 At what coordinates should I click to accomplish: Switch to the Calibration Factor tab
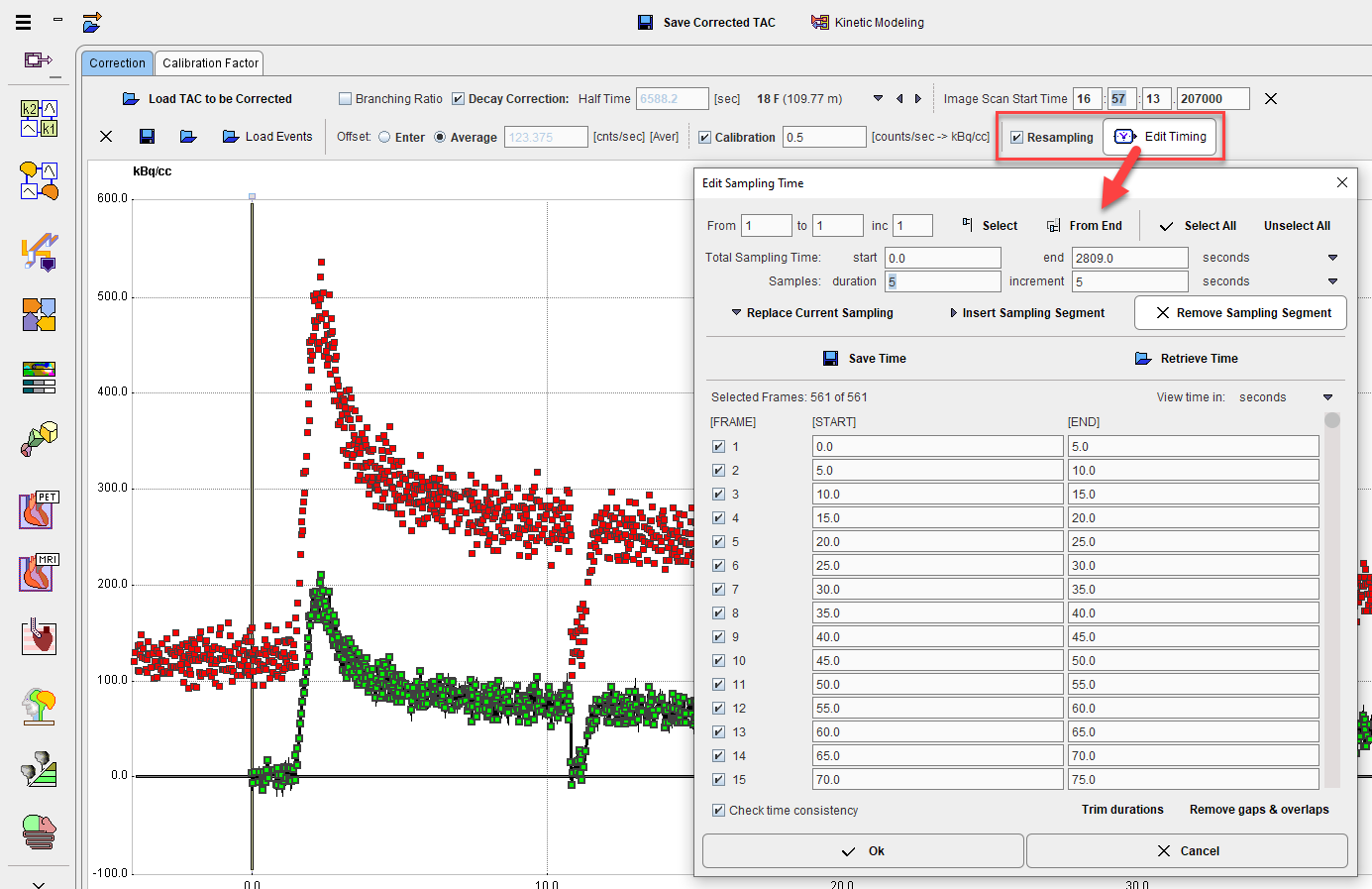pyautogui.click(x=210, y=63)
